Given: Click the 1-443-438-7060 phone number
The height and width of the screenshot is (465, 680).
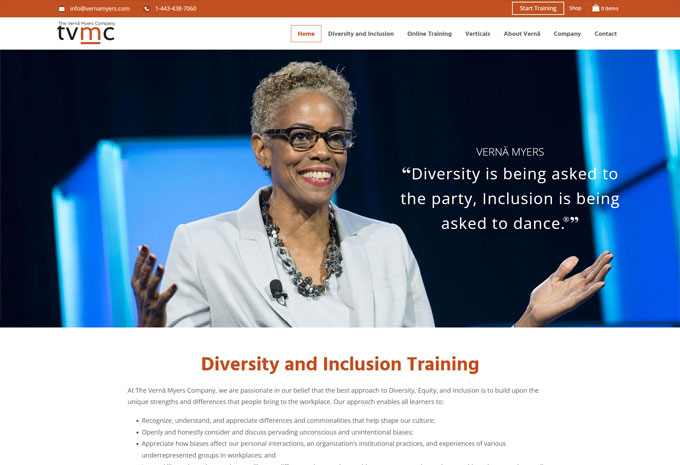Looking at the screenshot, I should coord(176,9).
